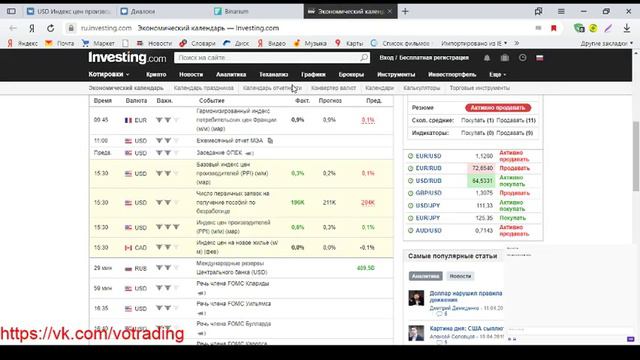Screen dimensions: 640x360
Task: Open EUR/USD pair link in quotes list
Action: point(428,156)
